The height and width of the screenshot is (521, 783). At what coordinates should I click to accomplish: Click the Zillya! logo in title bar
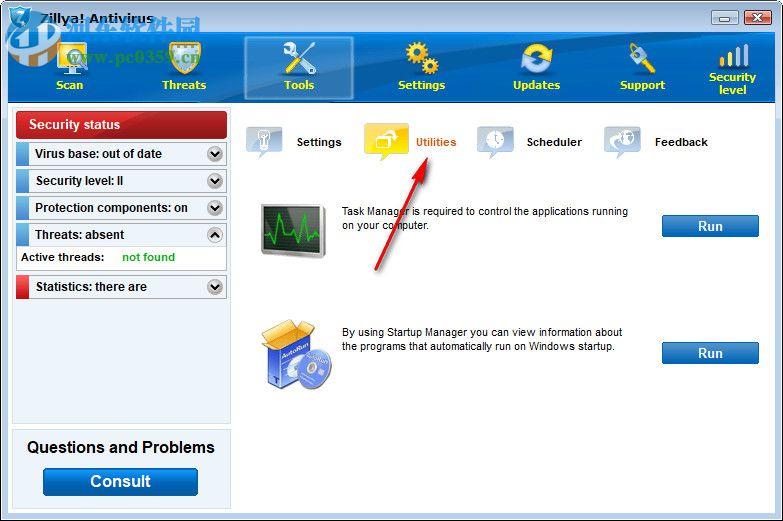[20, 17]
